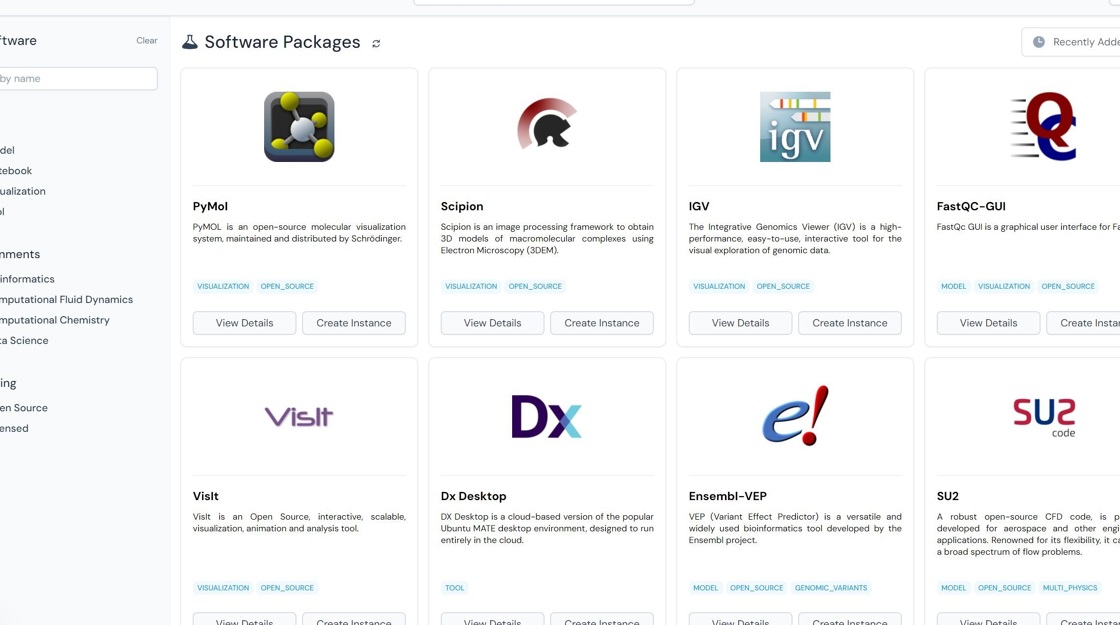Click the OPEN_SOURCE tag on IGV card

[783, 286]
